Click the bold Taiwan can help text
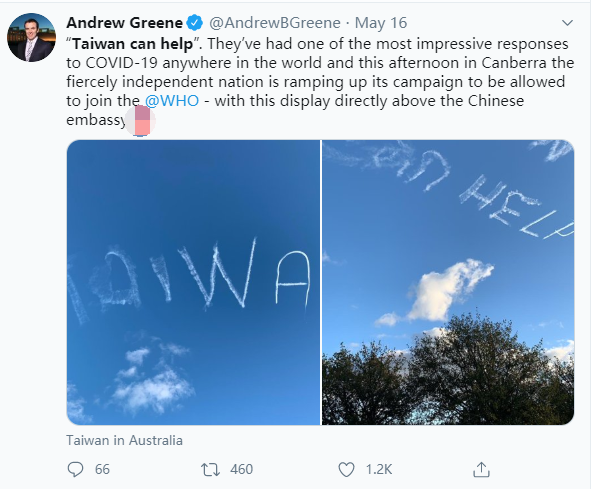The height and width of the screenshot is (489, 594). [133, 44]
